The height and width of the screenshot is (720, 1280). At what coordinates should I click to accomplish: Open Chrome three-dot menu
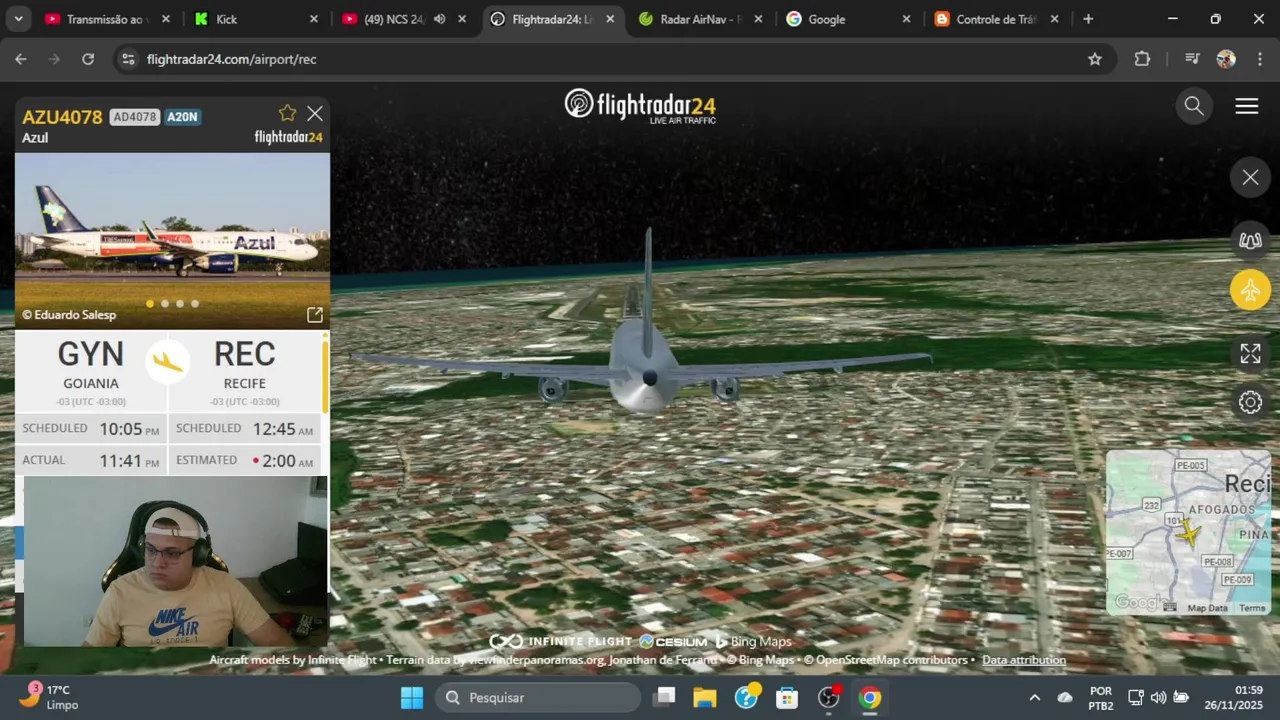click(1259, 59)
